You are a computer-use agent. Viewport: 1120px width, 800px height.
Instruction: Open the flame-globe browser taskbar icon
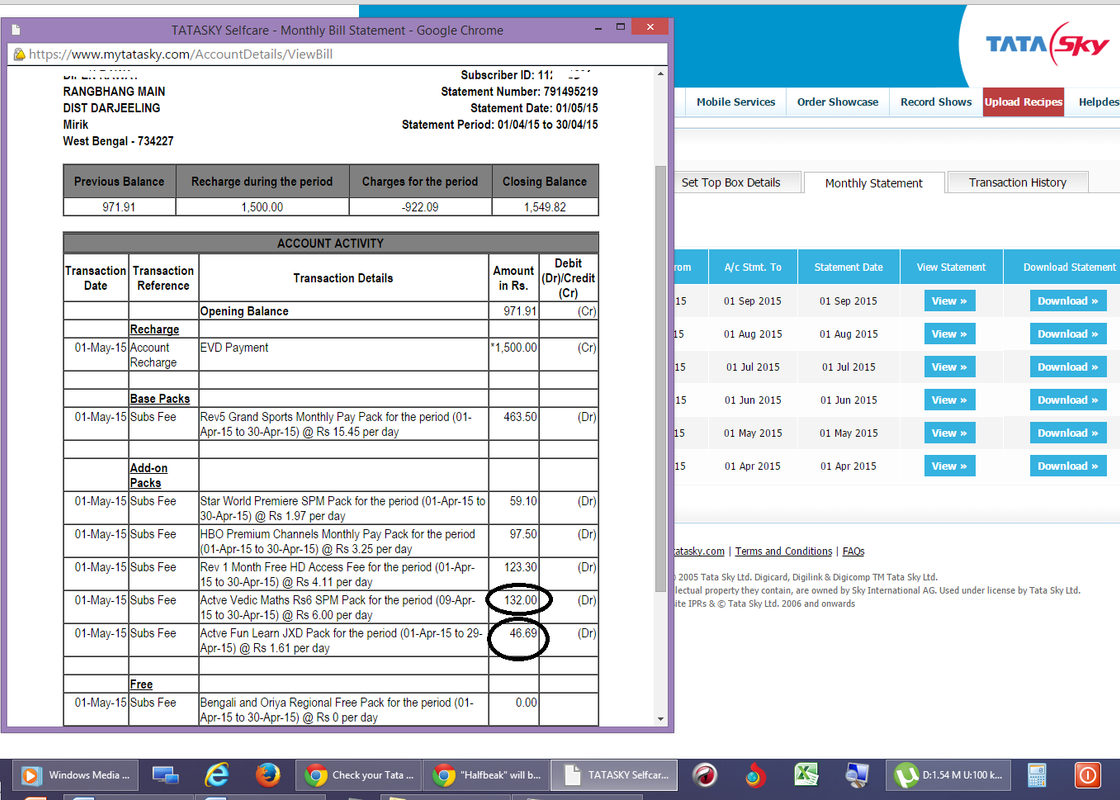click(755, 775)
